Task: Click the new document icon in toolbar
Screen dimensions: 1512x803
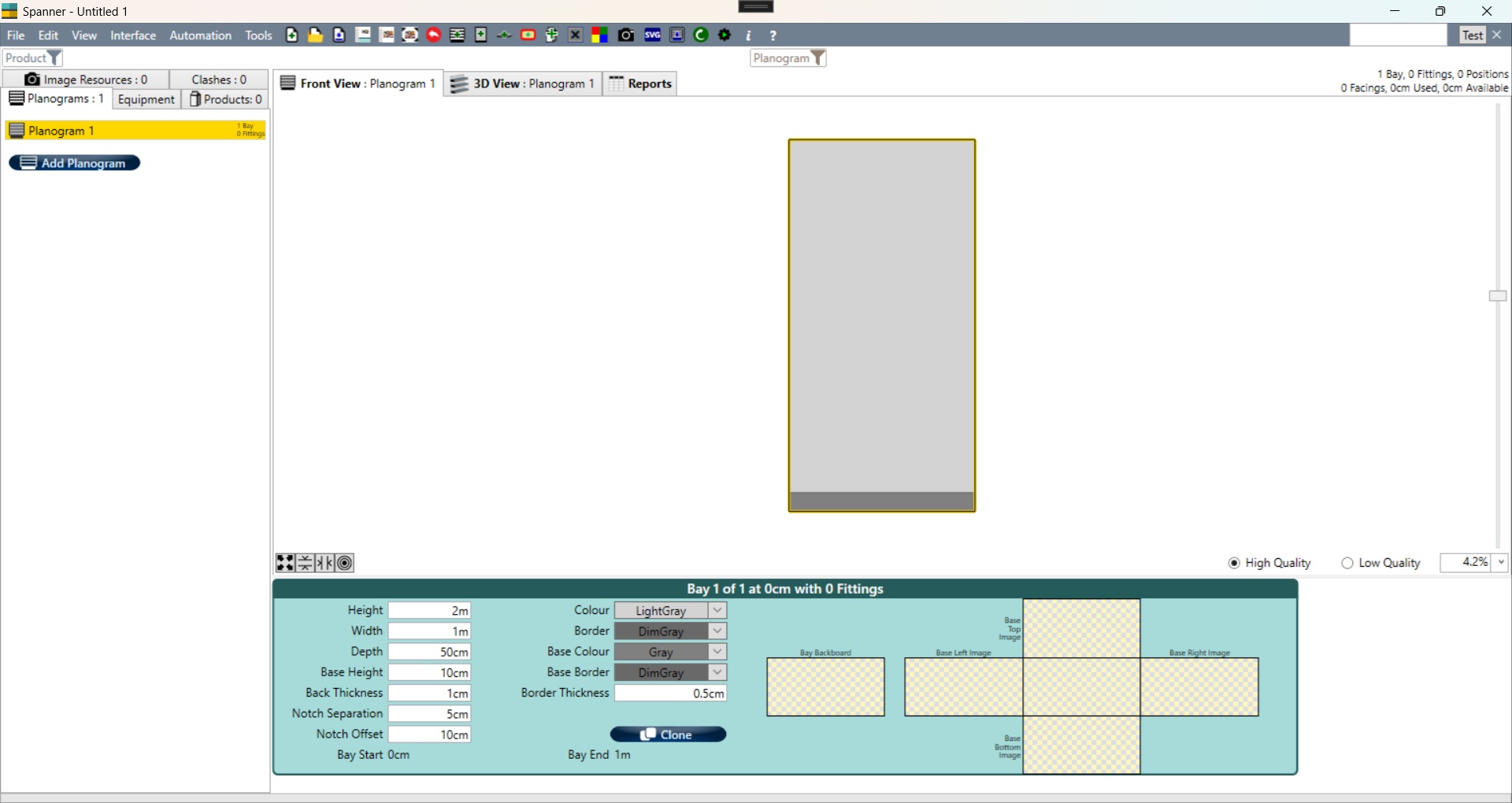Action: click(292, 35)
